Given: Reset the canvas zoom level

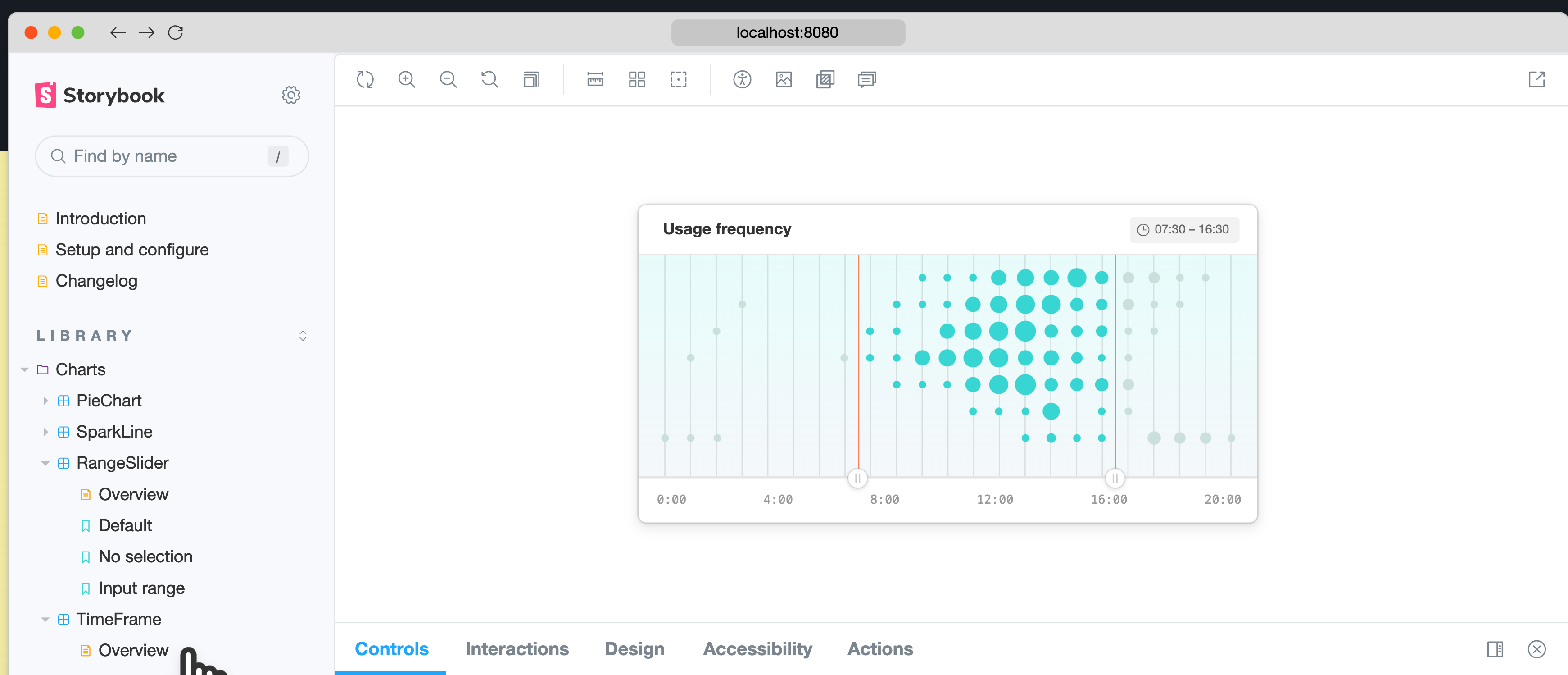Looking at the screenshot, I should (x=490, y=79).
